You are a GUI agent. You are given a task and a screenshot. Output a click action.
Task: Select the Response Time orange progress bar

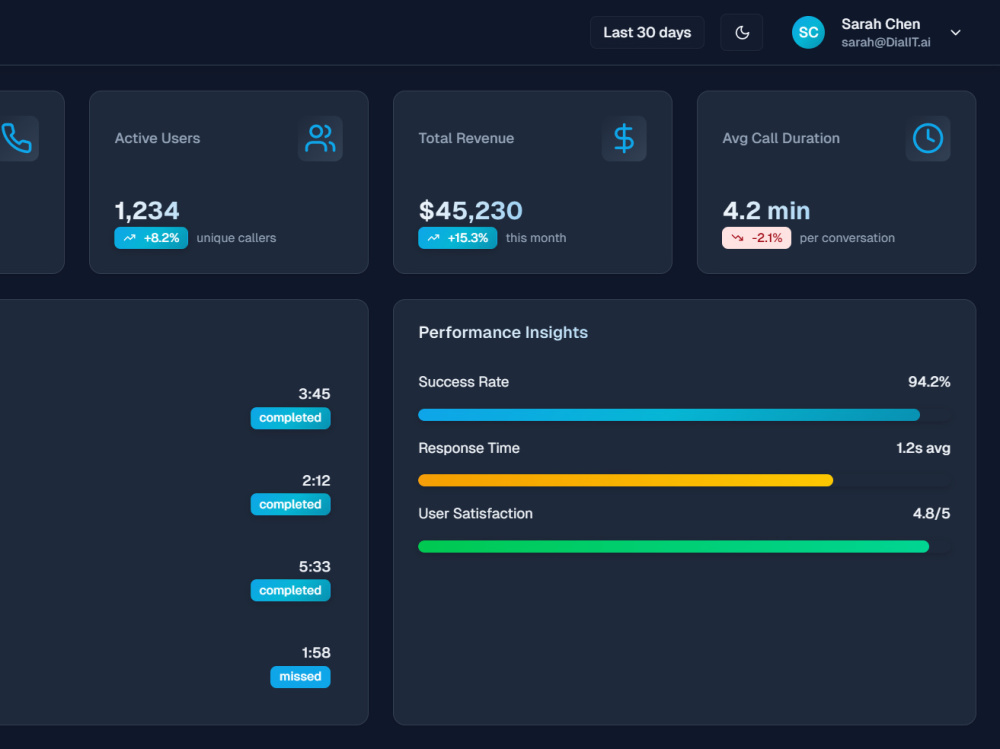[684, 480]
